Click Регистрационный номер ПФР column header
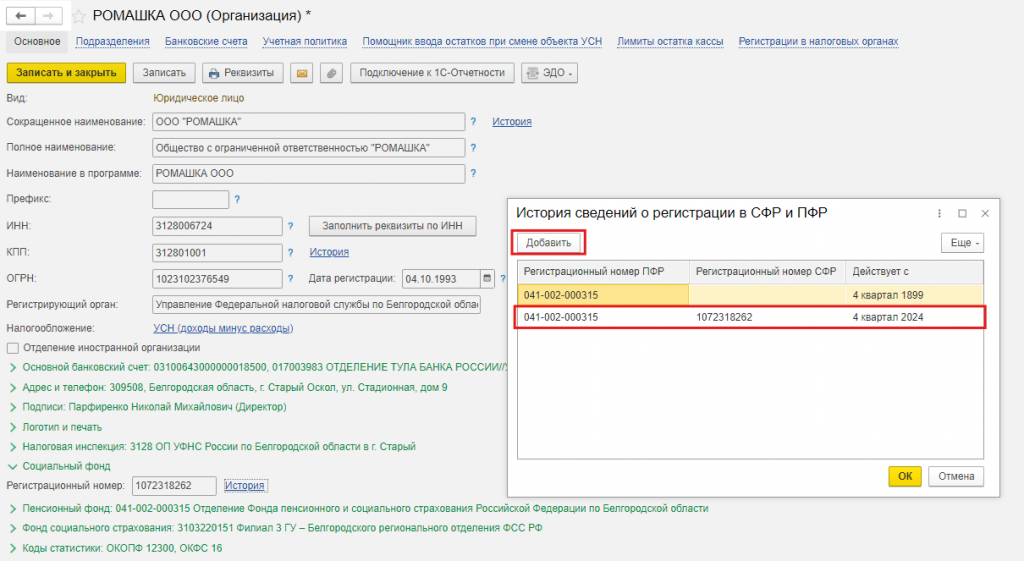This screenshot has height=561, width=1024. (x=603, y=272)
